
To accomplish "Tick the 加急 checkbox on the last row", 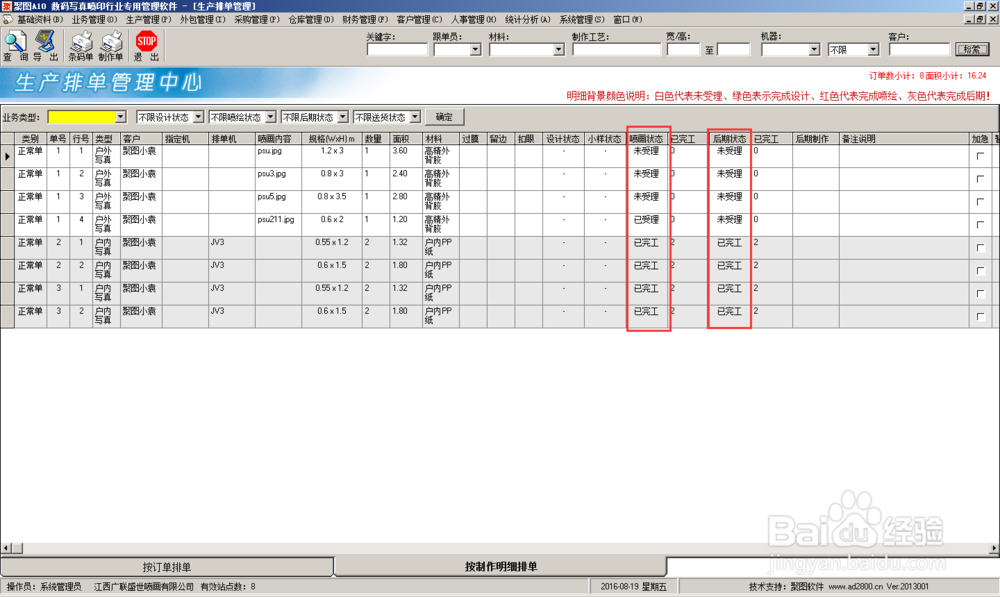I will click(x=980, y=312).
